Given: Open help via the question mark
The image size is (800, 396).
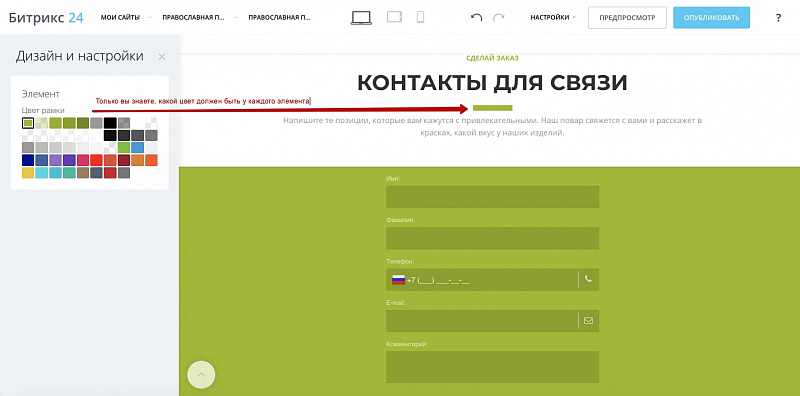Looking at the screenshot, I should pos(778,18).
